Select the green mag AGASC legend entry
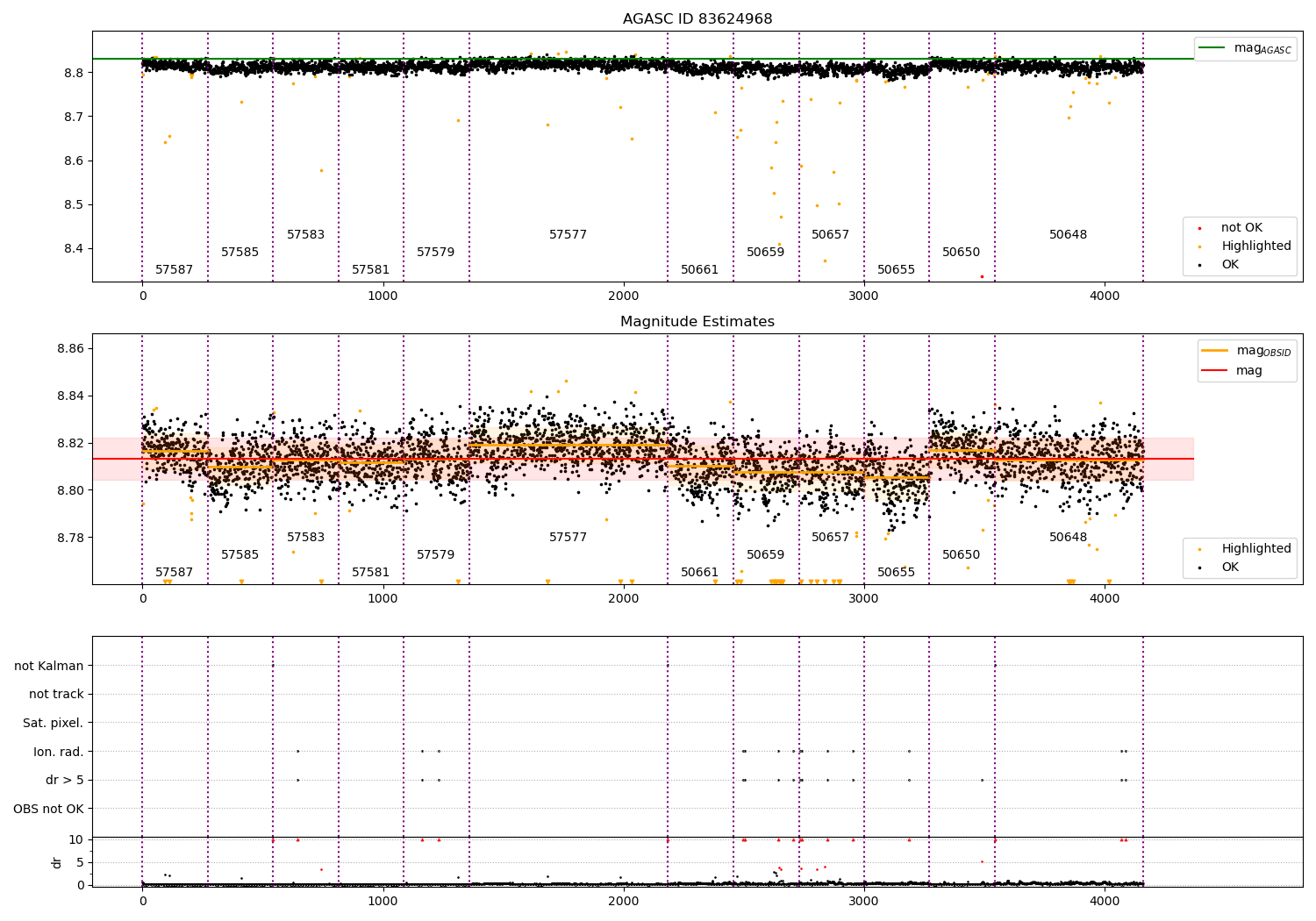The height and width of the screenshot is (921, 1316). pyautogui.click(x=1245, y=48)
